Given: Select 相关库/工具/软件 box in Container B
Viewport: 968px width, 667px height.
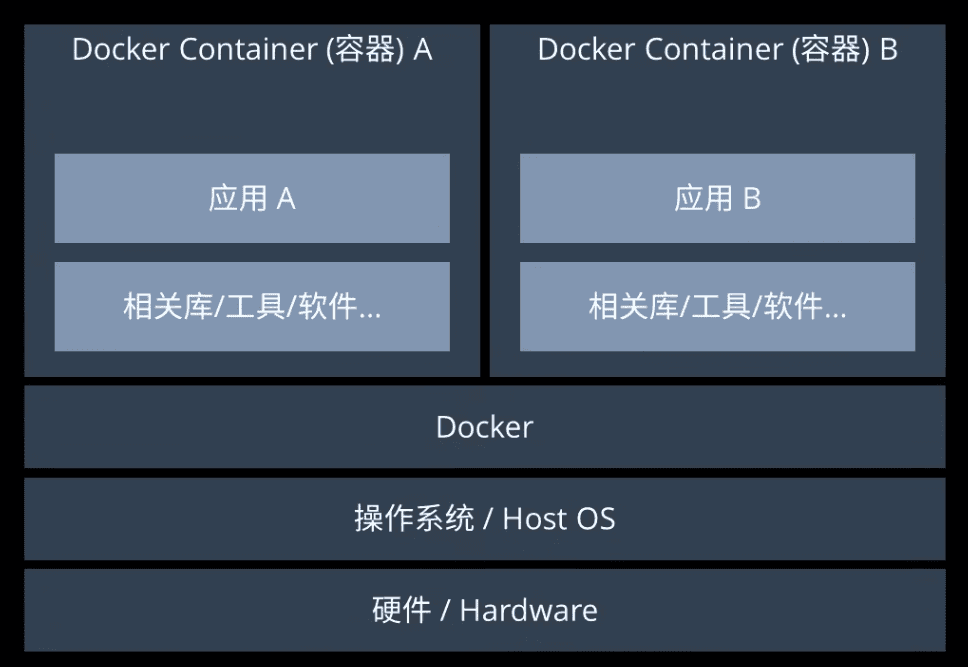Looking at the screenshot, I should coord(717,307).
